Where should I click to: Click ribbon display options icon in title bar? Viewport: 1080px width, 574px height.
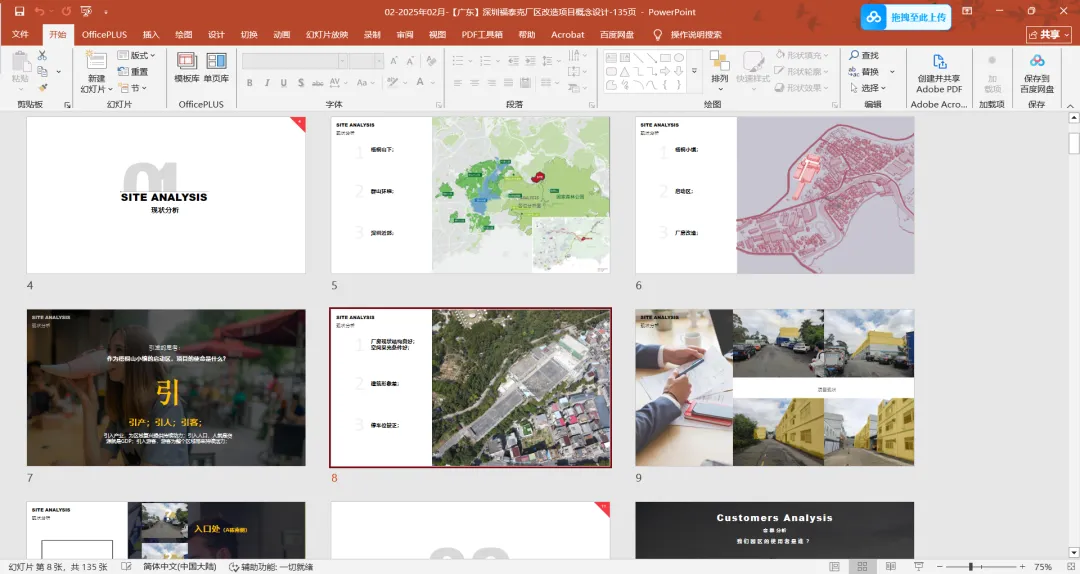pos(967,11)
